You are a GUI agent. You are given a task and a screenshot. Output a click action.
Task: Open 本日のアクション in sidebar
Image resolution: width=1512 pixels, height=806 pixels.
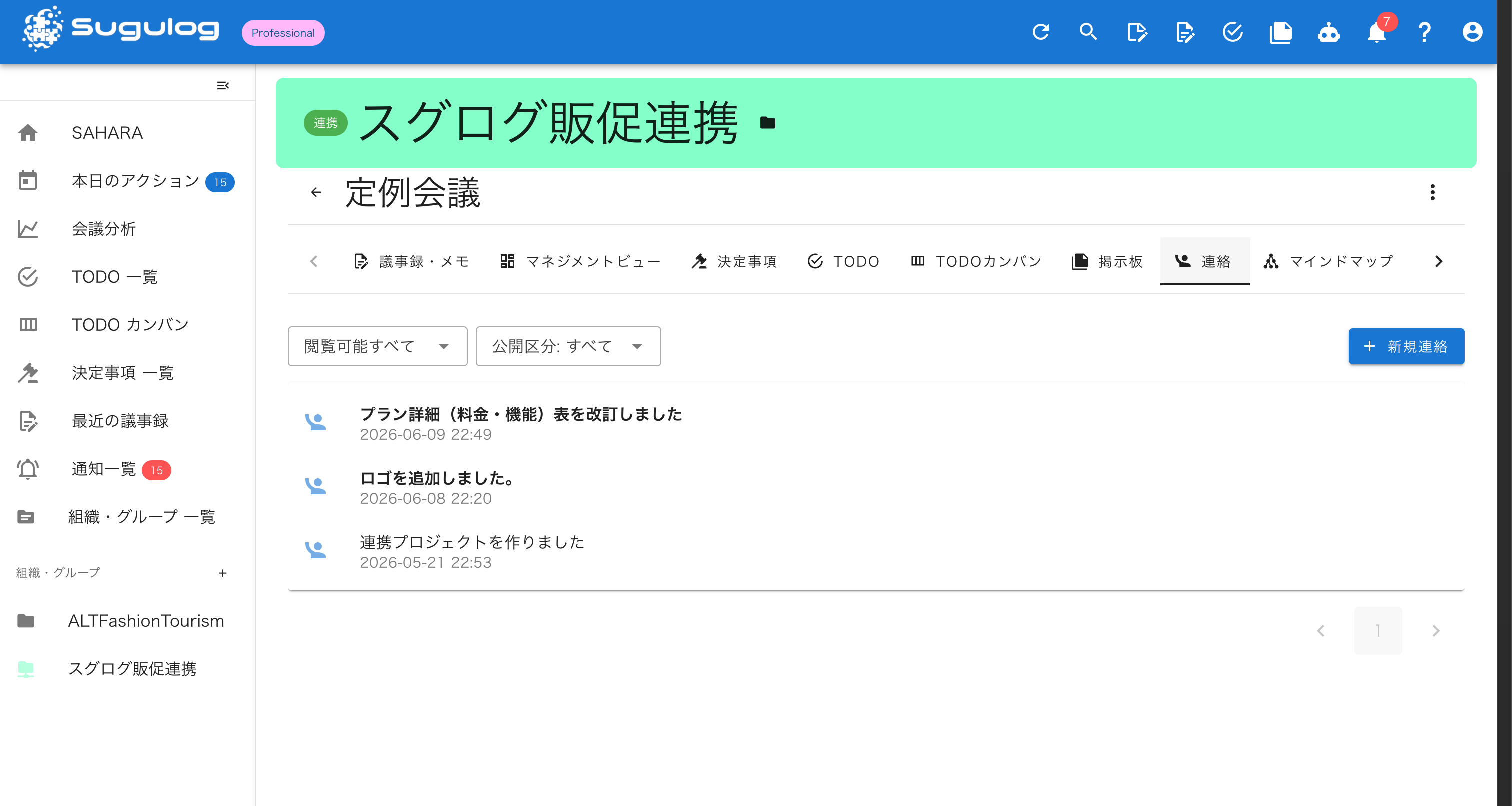[127, 181]
